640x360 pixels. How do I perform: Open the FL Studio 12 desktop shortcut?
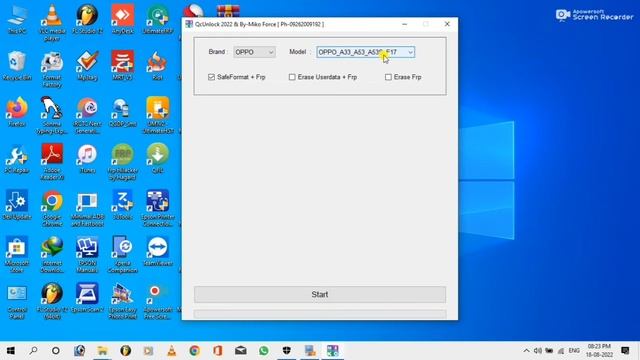pyautogui.click(x=87, y=19)
